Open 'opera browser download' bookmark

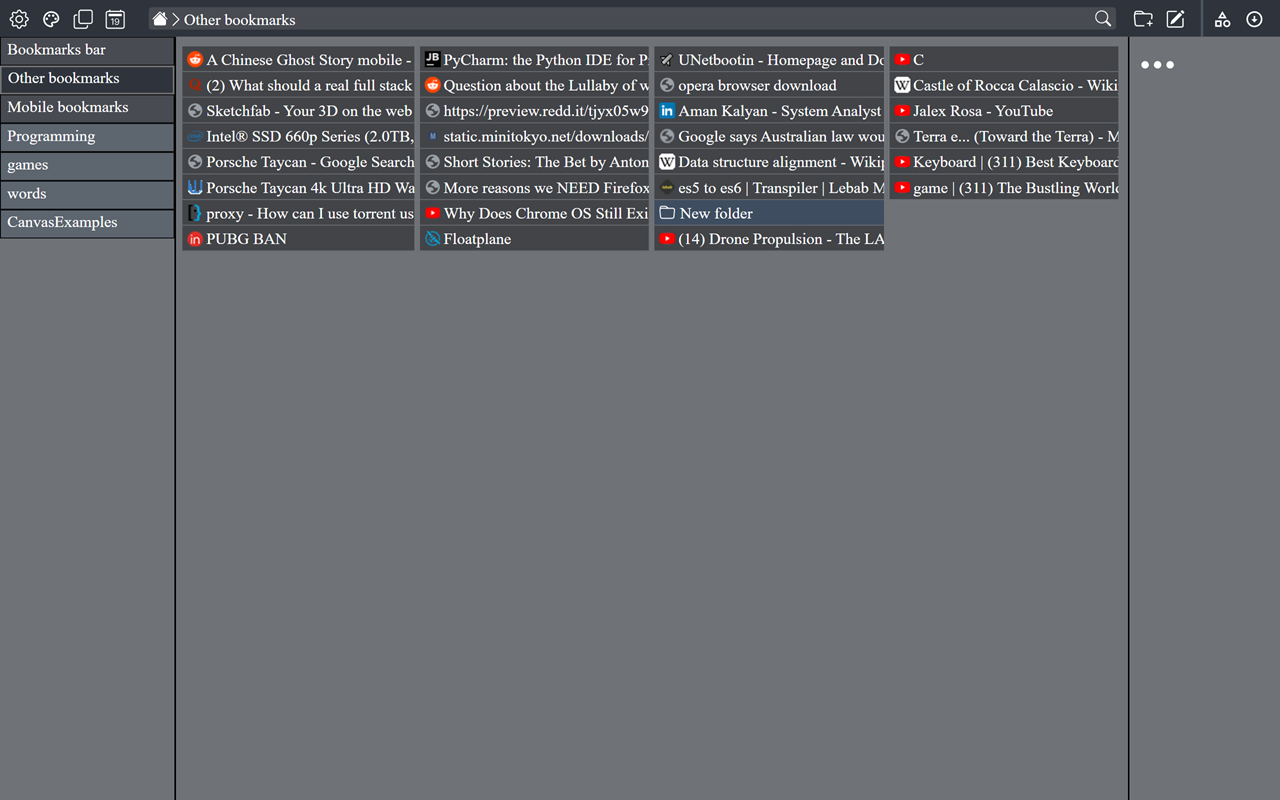[770, 86]
